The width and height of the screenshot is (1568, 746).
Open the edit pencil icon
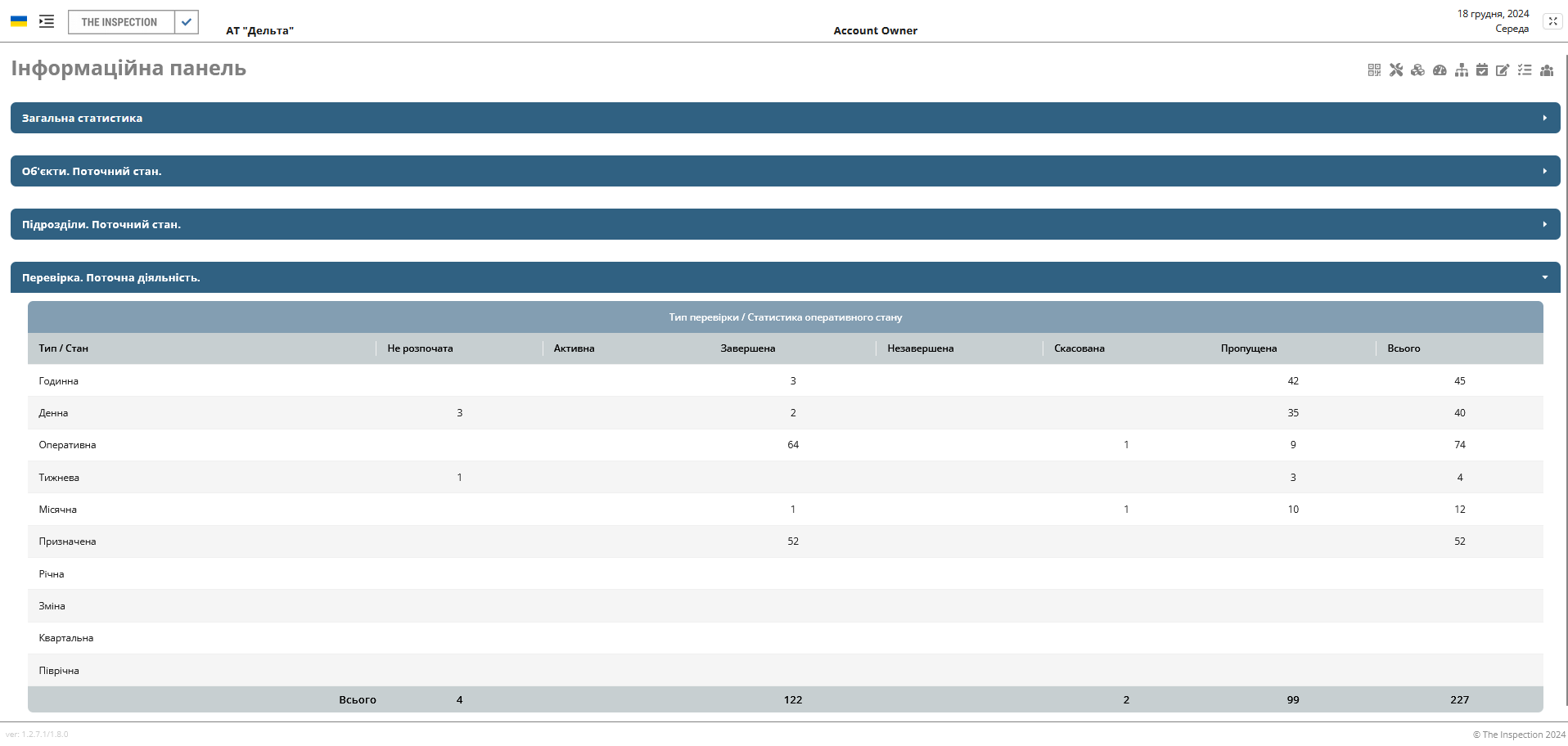tap(1503, 70)
